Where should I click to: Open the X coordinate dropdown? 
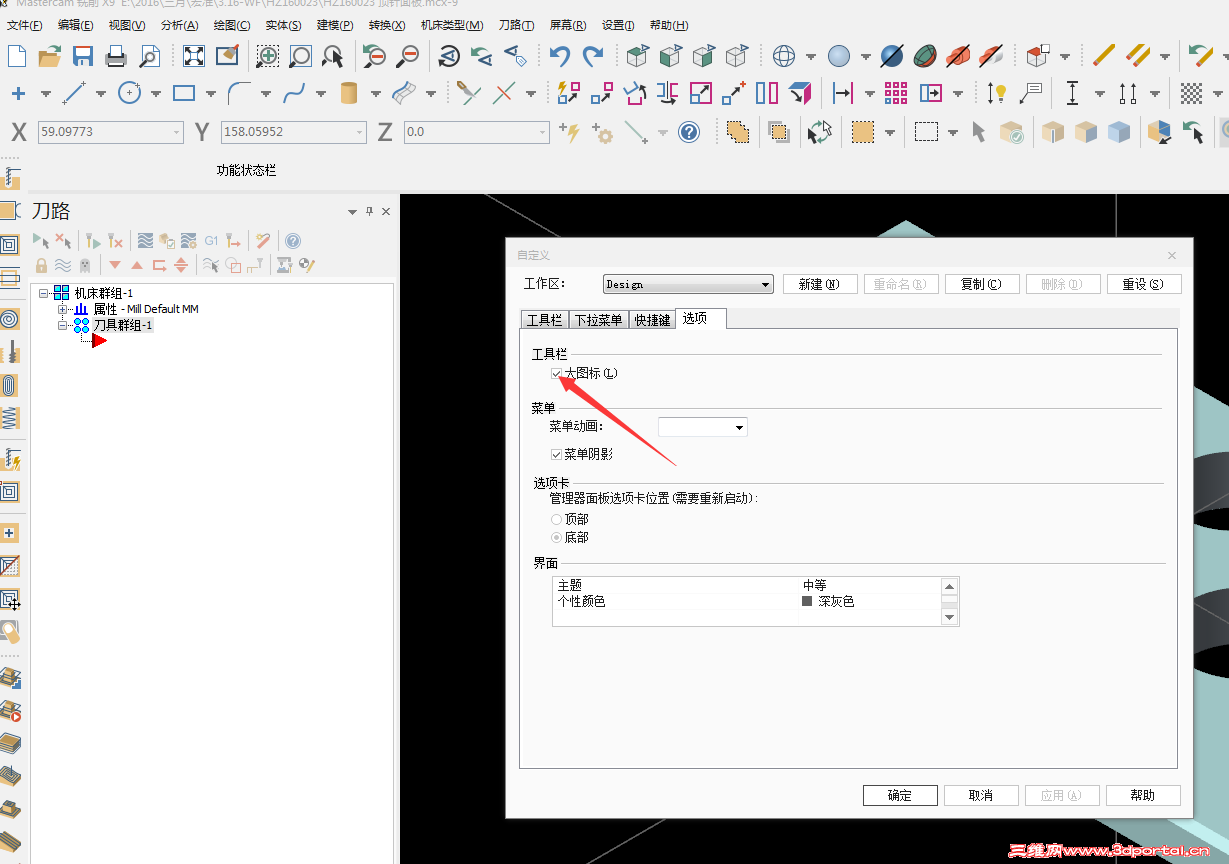[177, 132]
